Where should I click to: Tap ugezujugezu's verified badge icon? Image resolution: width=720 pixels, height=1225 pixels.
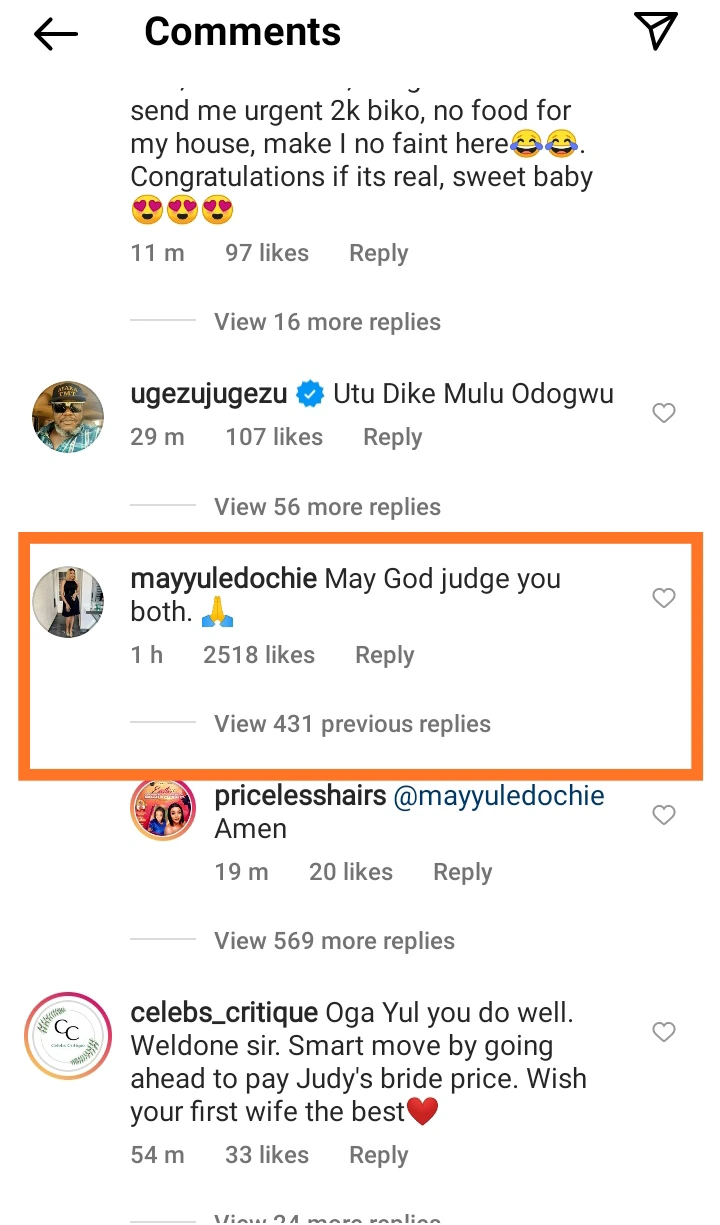(310, 396)
